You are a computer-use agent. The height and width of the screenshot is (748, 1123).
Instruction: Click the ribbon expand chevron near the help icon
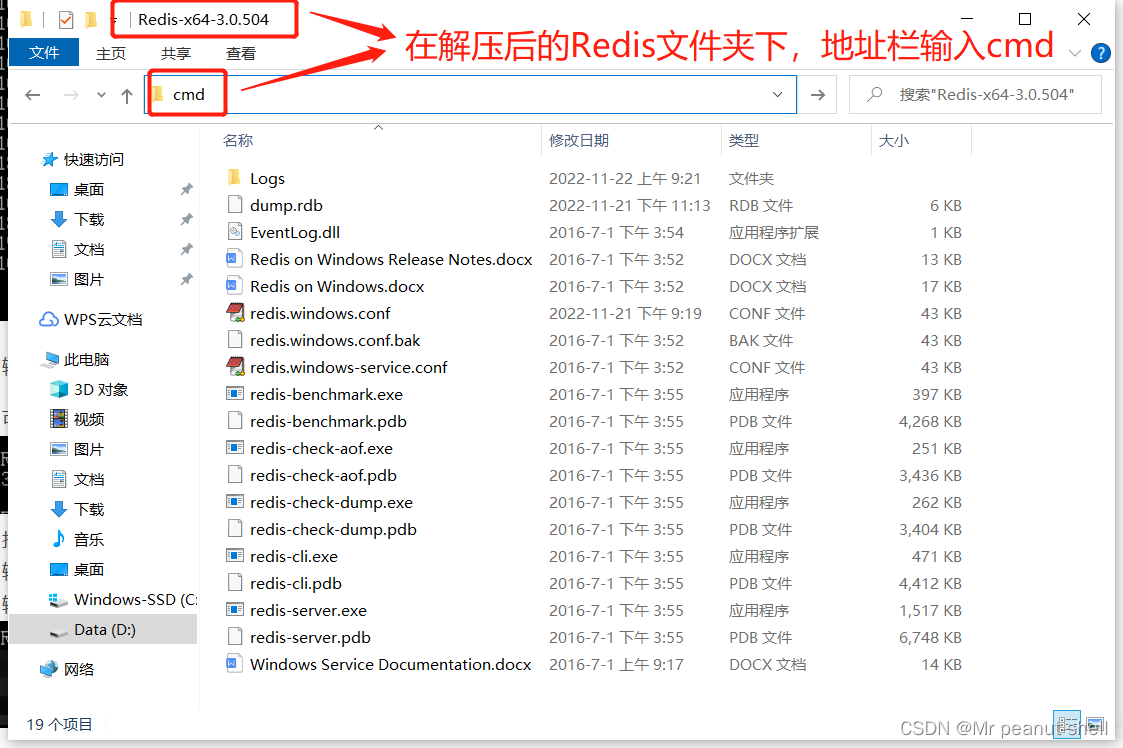point(1076,53)
